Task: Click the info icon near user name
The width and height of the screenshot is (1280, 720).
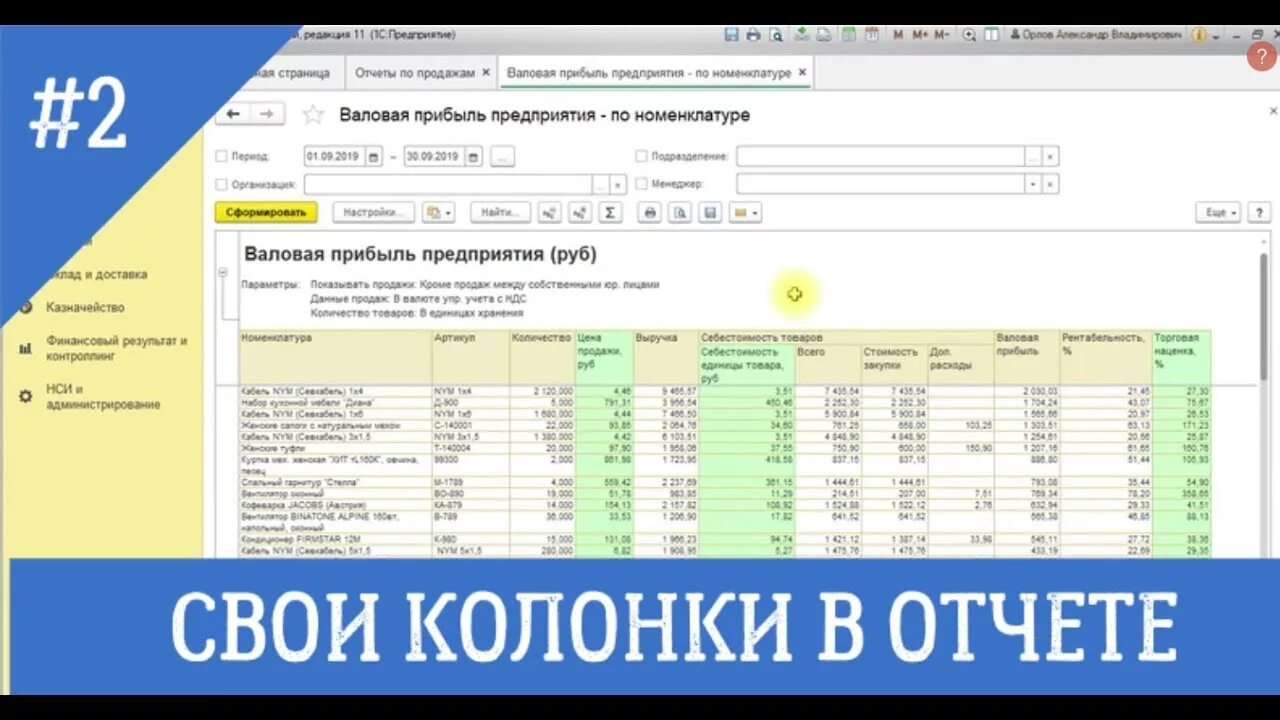Action: click(1199, 34)
